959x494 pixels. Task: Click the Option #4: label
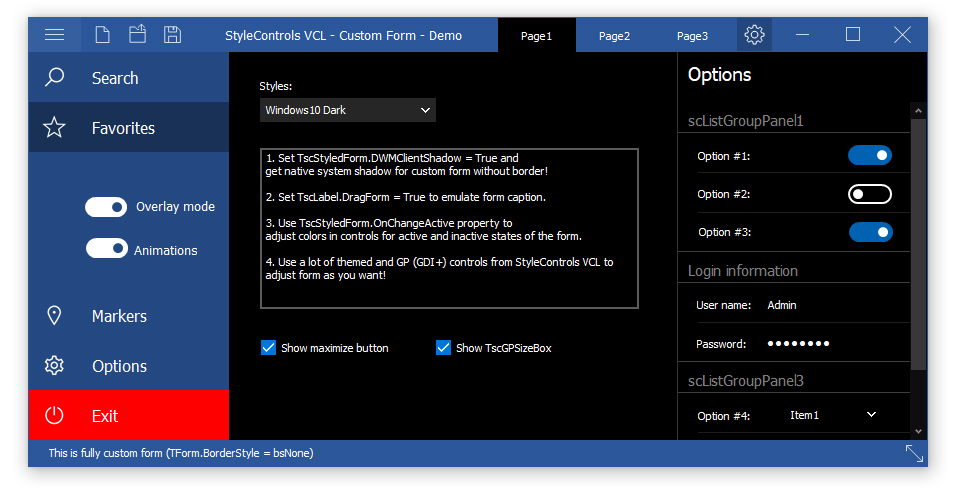tap(724, 416)
